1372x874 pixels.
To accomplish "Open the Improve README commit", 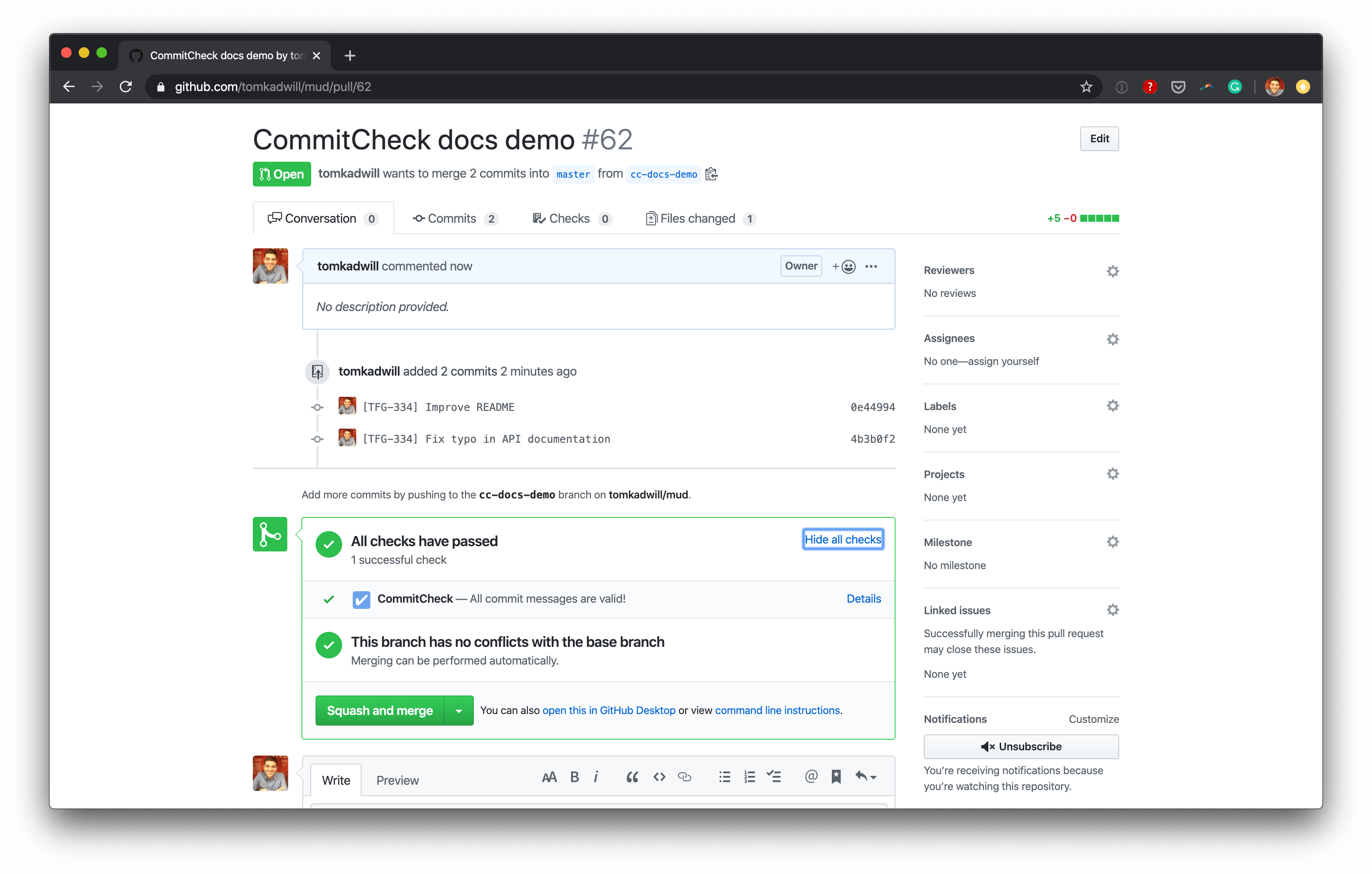I will (x=439, y=407).
